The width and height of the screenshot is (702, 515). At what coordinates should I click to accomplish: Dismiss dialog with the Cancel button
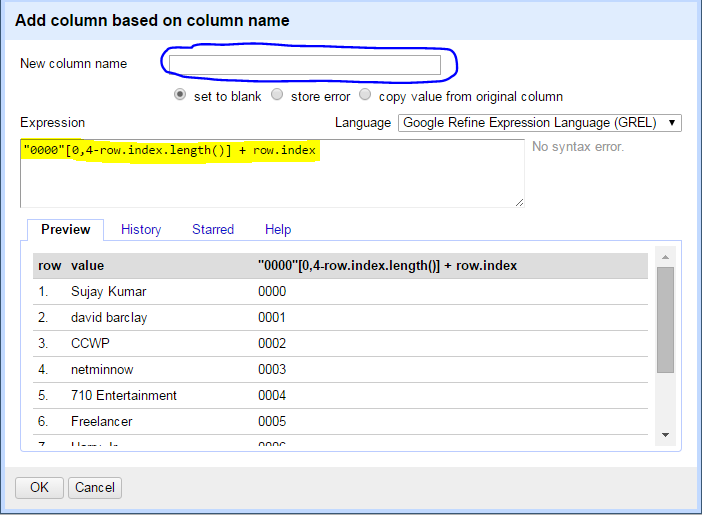[95, 487]
